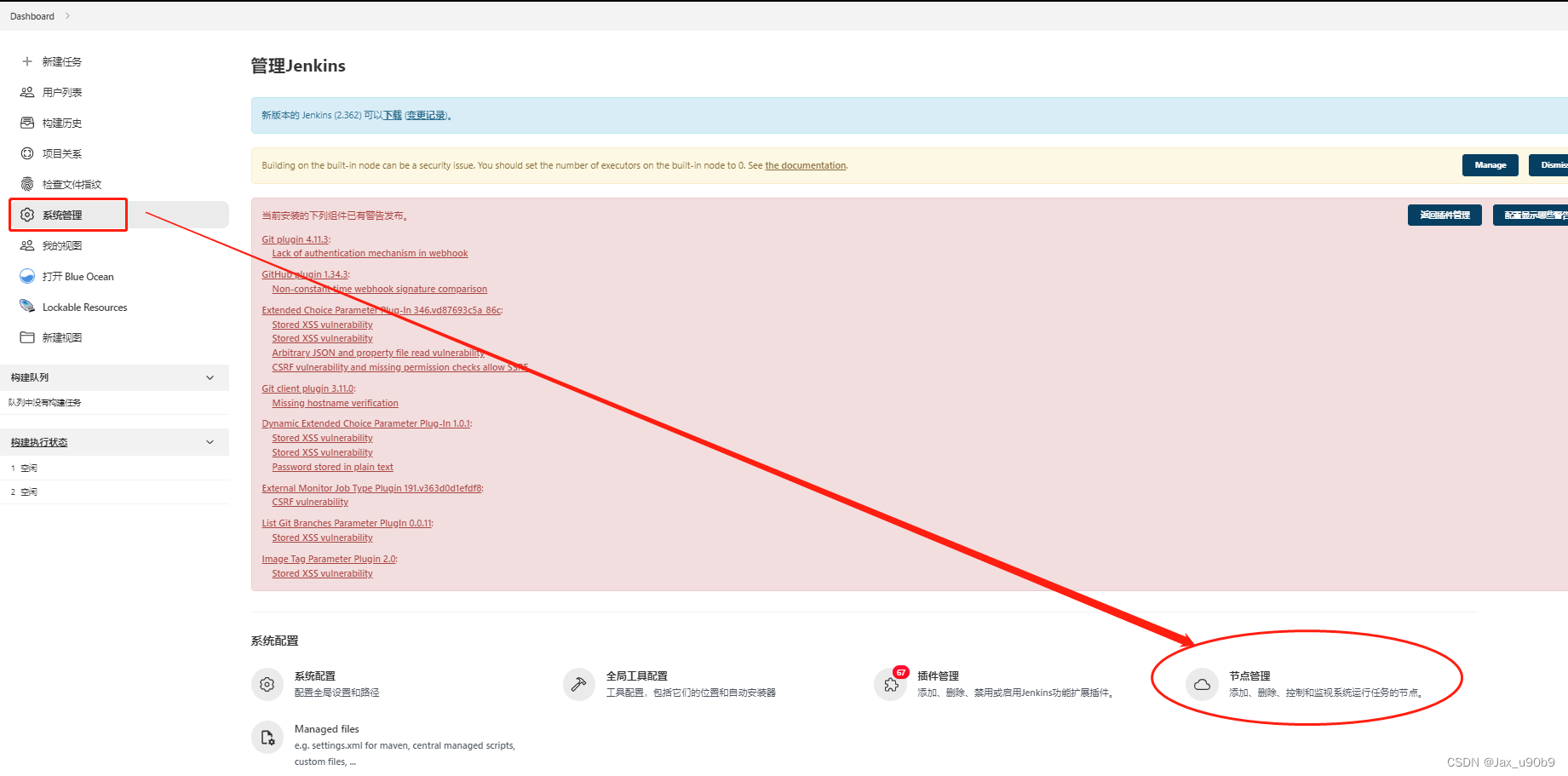Open Missing hostname verification link

(x=335, y=403)
